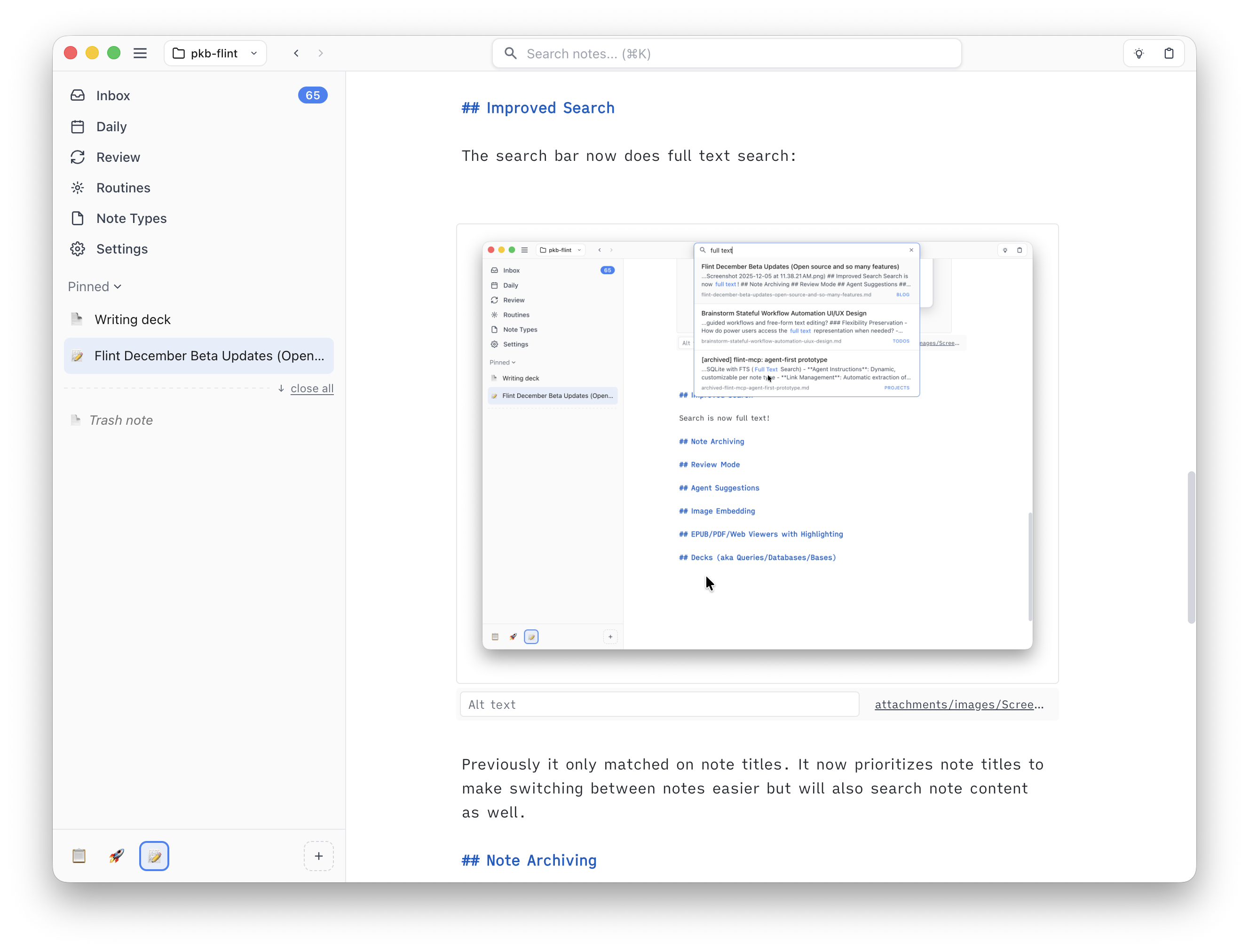1249x952 pixels.
Task: Open the Daily calendar view
Action: (111, 127)
